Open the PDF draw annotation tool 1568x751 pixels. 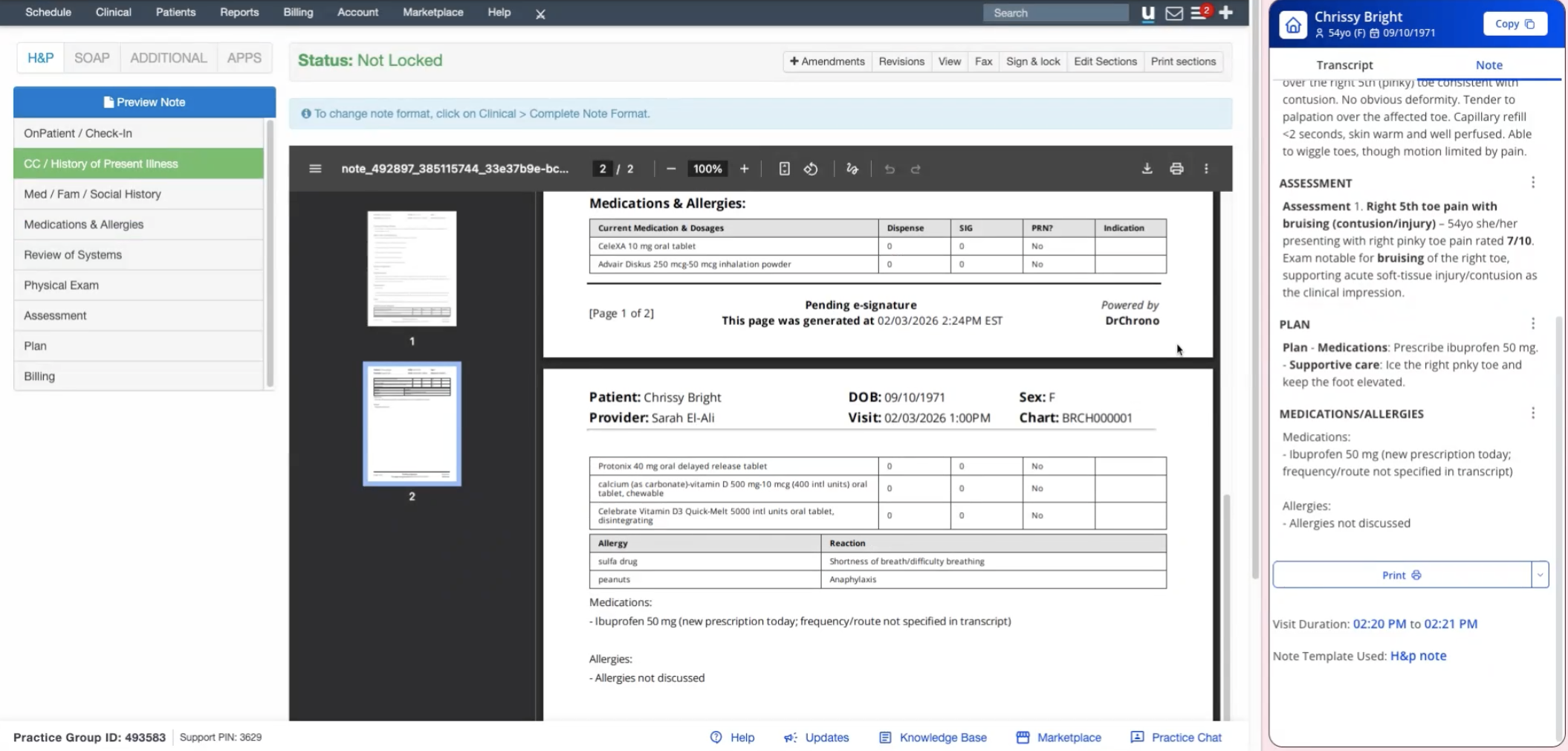(x=852, y=169)
